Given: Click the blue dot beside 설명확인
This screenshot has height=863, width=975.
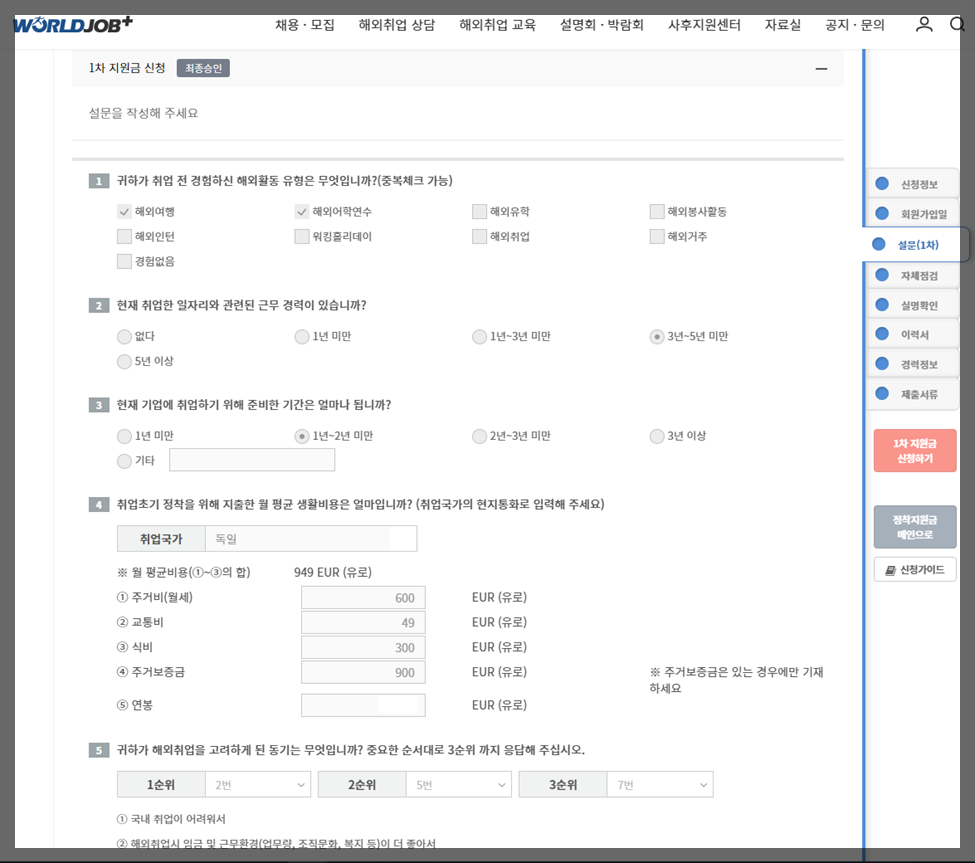Looking at the screenshot, I should [882, 305].
